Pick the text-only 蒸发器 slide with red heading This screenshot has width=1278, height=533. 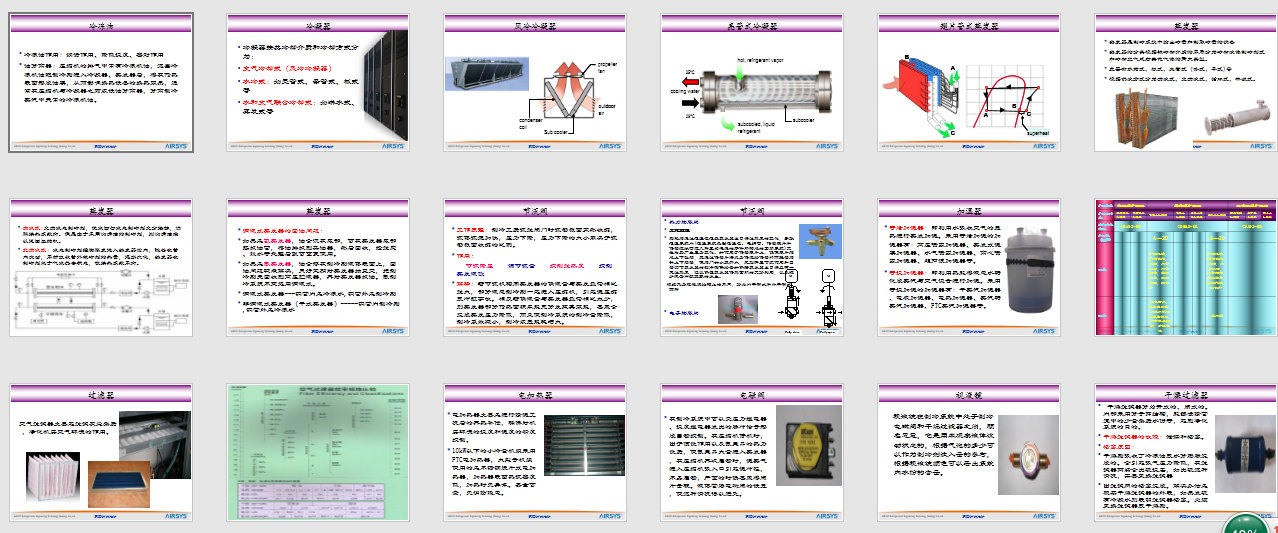click(318, 268)
